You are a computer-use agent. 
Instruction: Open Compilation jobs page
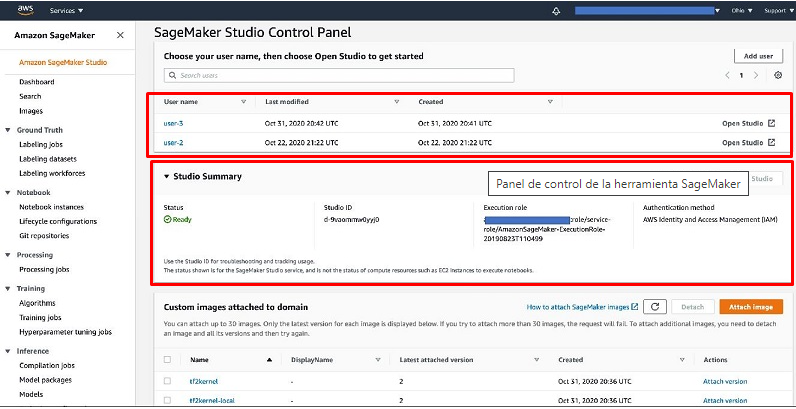[x=47, y=365]
